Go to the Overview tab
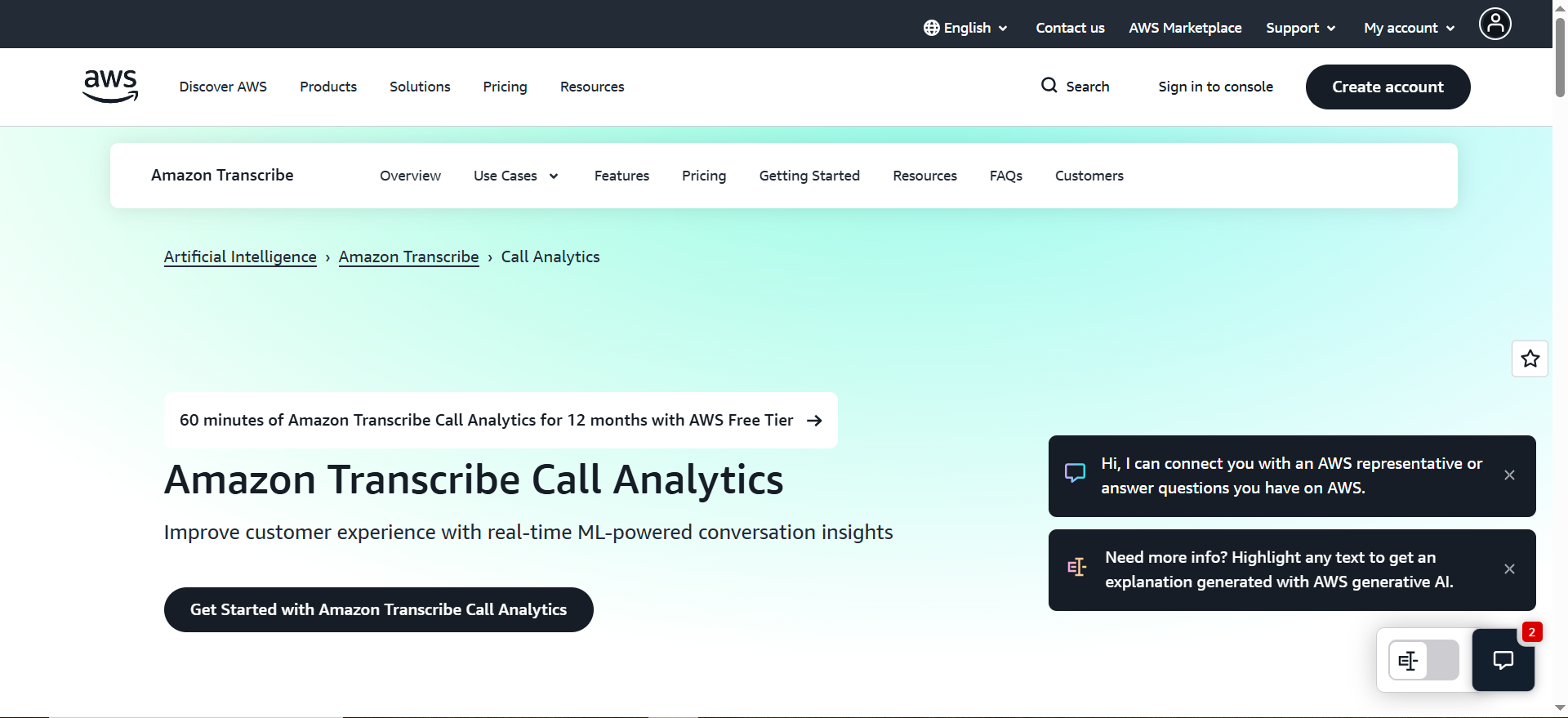Screen dimensions: 1568x718 tap(410, 176)
